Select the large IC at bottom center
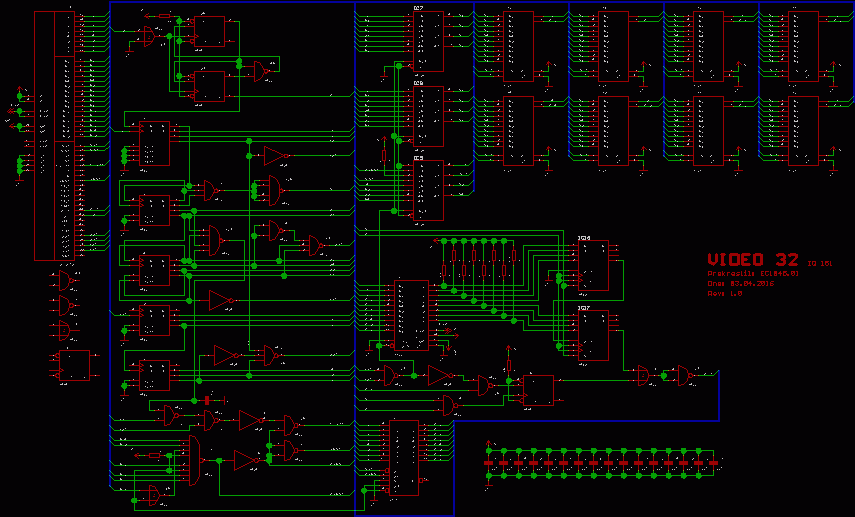The width and height of the screenshot is (855, 517). pos(404,458)
